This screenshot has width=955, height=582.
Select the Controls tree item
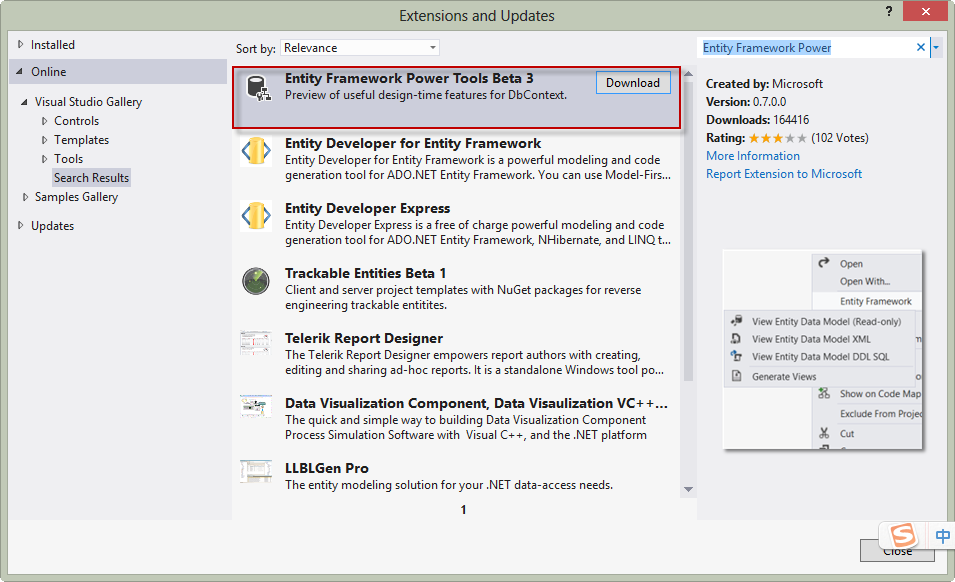point(76,121)
